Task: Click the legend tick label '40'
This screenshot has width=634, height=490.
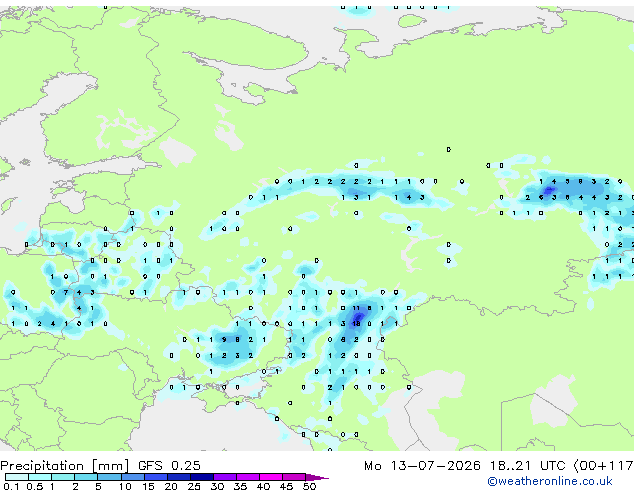Action: click(263, 486)
